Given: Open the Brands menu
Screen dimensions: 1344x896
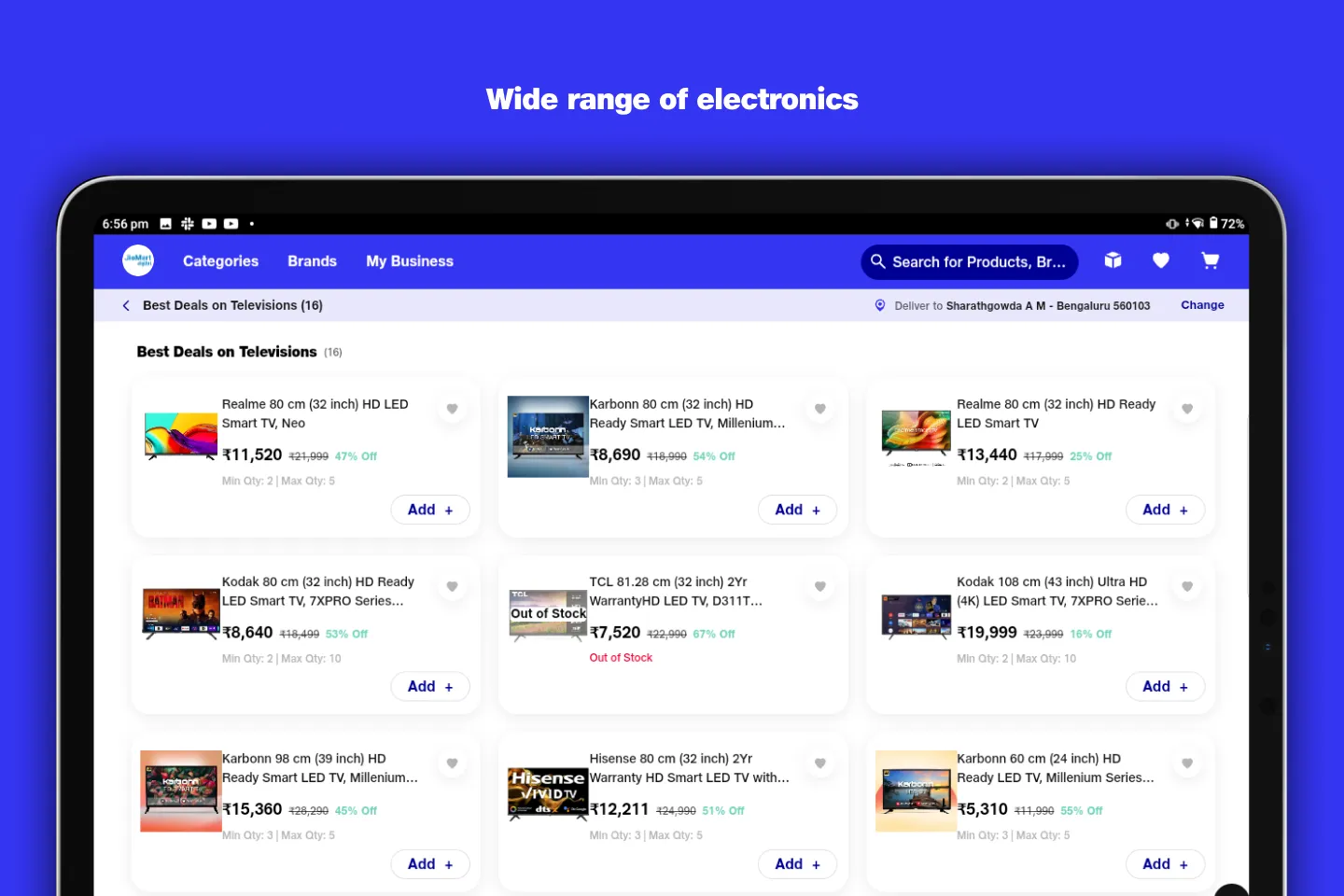Looking at the screenshot, I should [312, 261].
